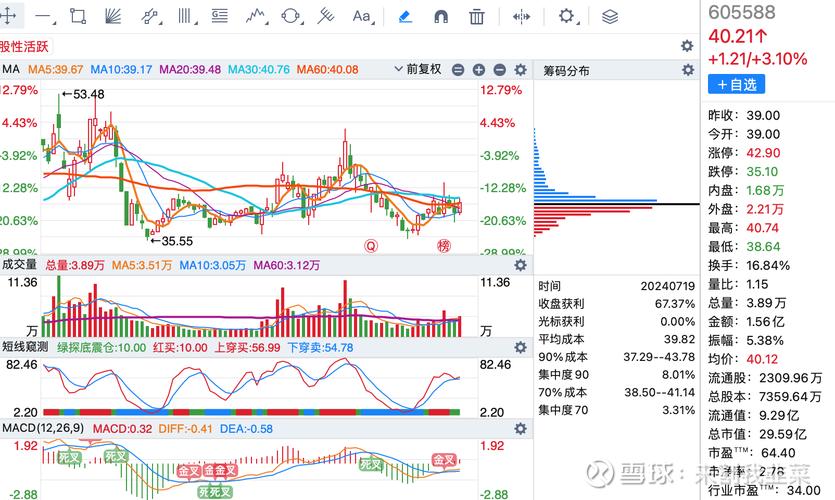Open toolbar settings gear icon
Image resolution: width=835 pixels, height=500 pixels.
pos(566,16)
